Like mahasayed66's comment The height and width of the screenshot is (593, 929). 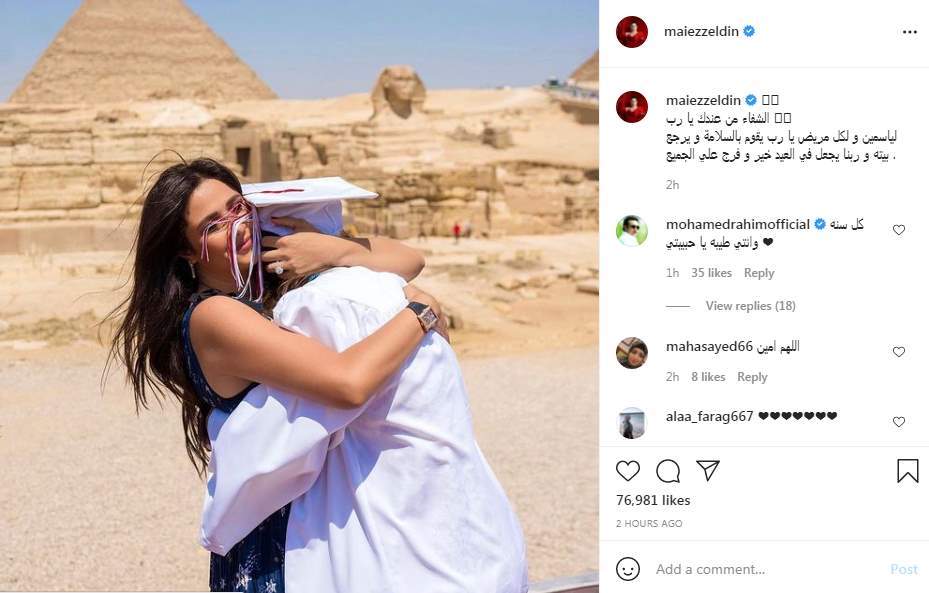tap(899, 352)
